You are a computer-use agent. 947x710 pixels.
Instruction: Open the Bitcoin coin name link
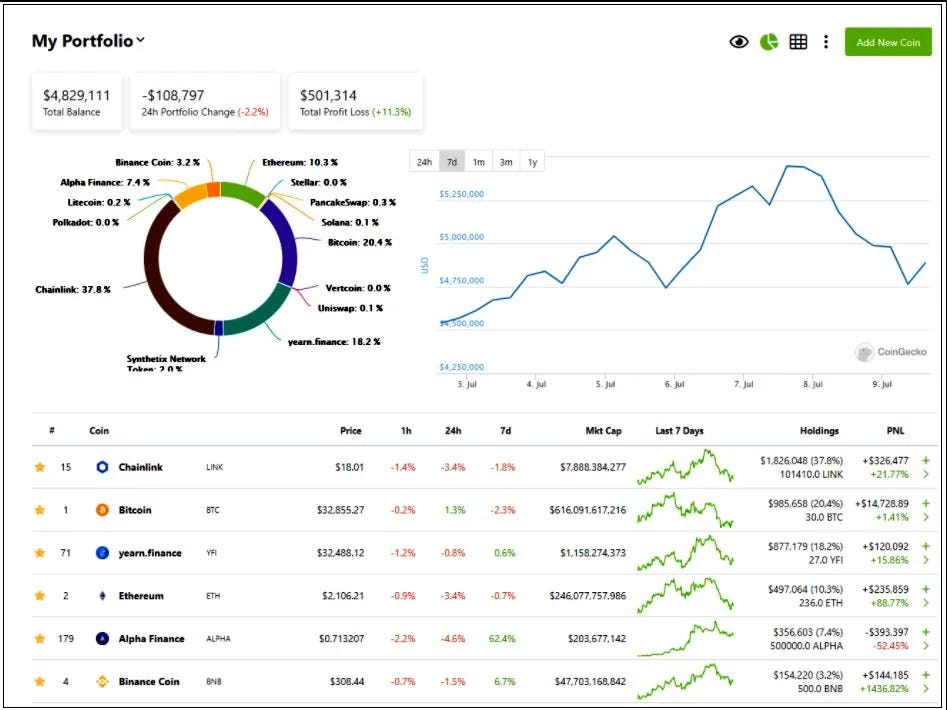[x=135, y=510]
